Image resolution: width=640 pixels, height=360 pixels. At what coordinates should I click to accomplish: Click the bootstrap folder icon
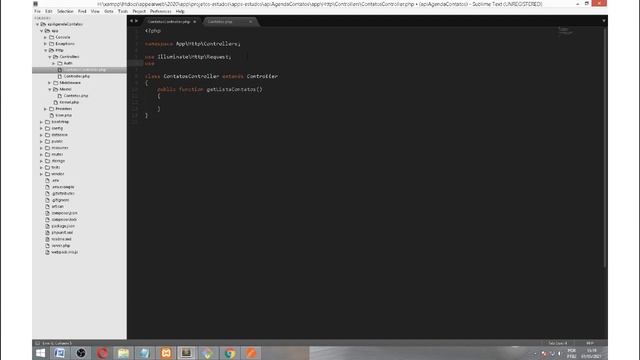pyautogui.click(x=47, y=122)
